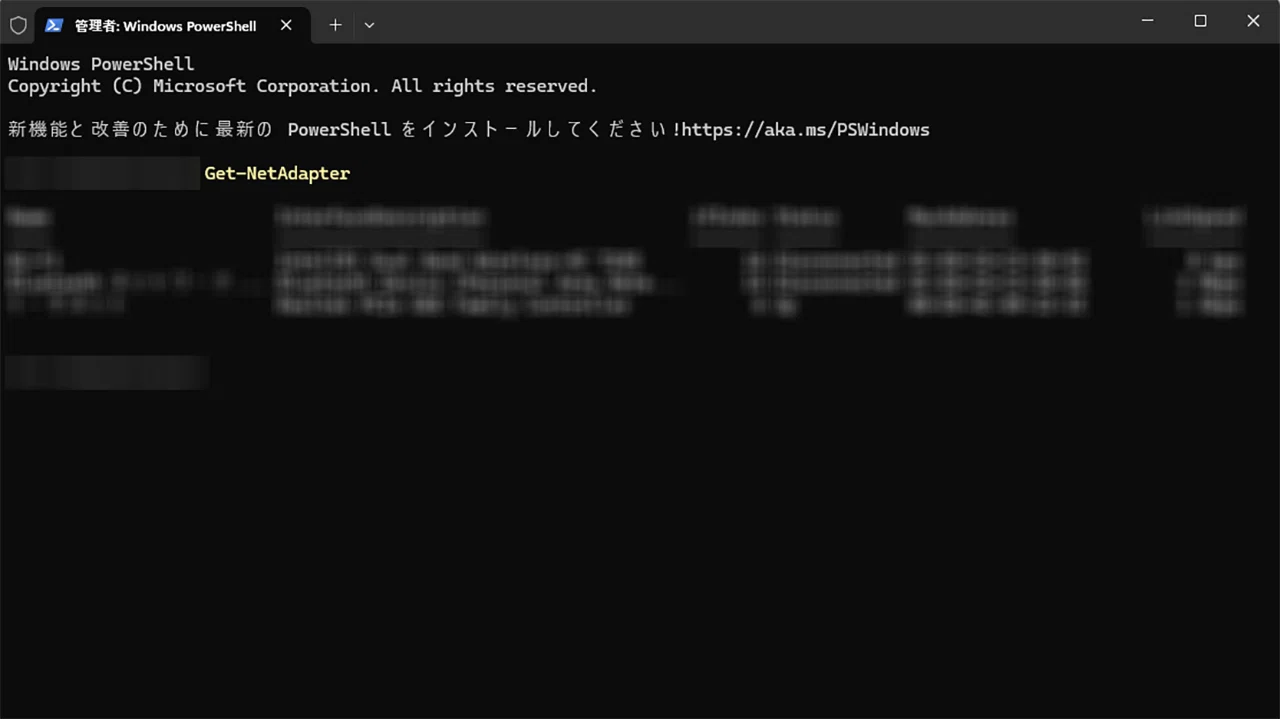Click the shield icon in title bar
The width and height of the screenshot is (1280, 719).
pos(18,25)
